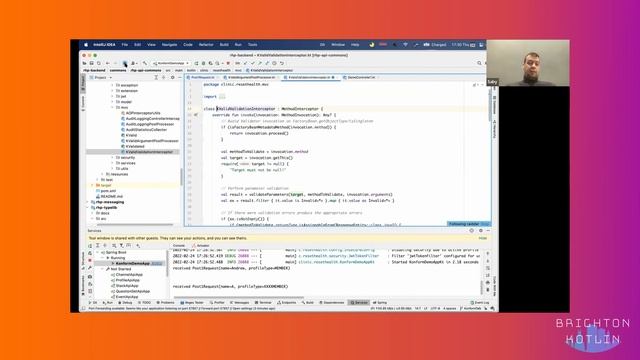Toggle the filter in Services toolbar
The image size is (640, 360).
[x=121, y=246]
